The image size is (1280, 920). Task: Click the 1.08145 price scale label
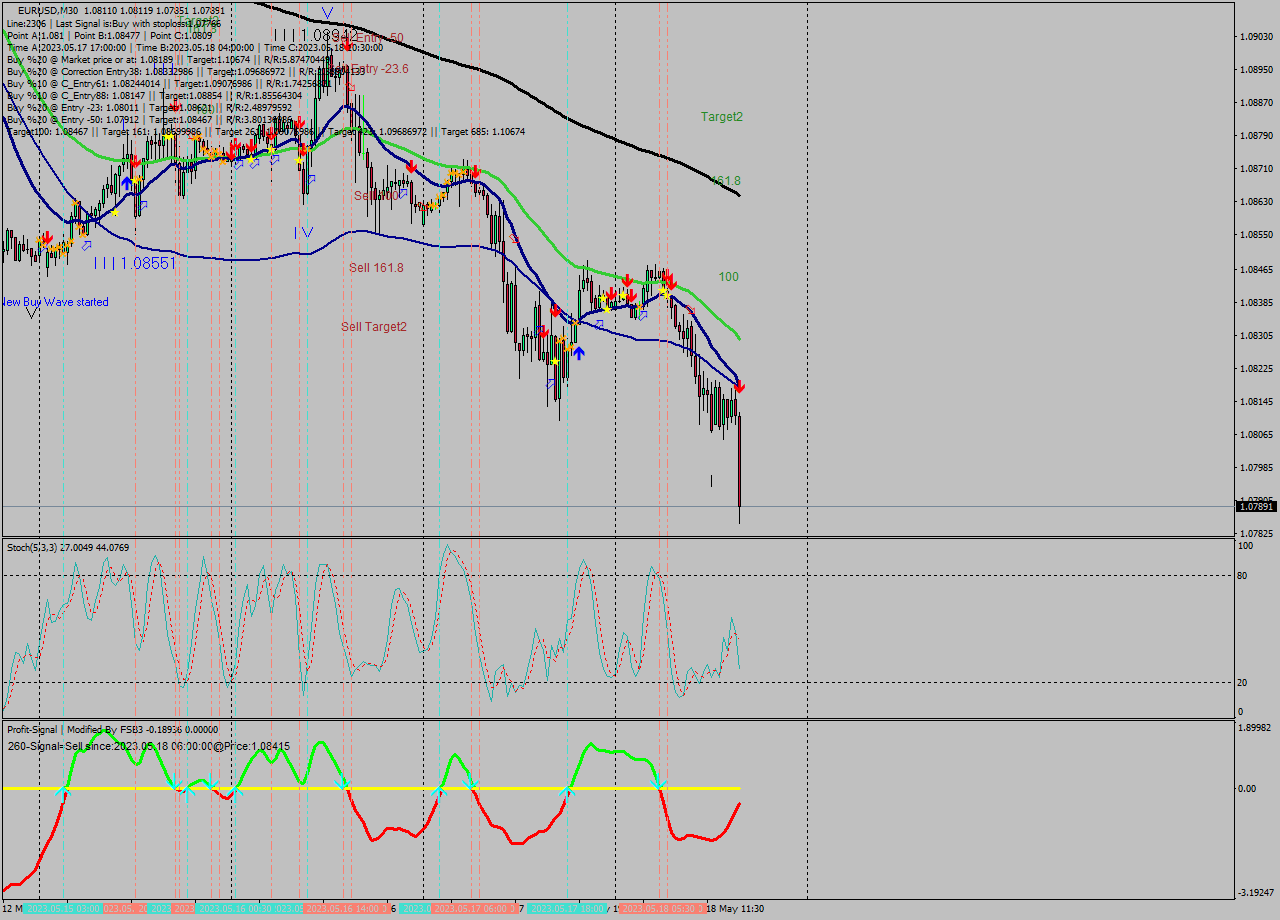(x=1256, y=403)
